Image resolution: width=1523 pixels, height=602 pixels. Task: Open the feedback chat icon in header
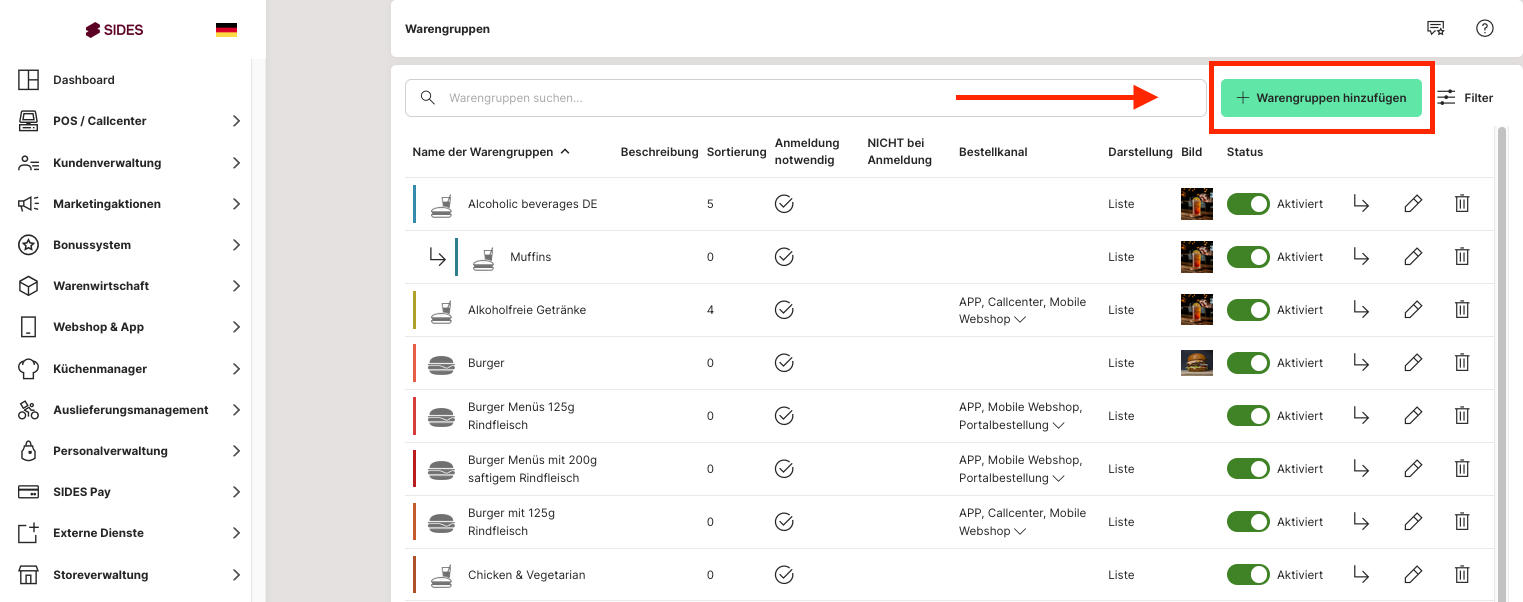[x=1436, y=28]
